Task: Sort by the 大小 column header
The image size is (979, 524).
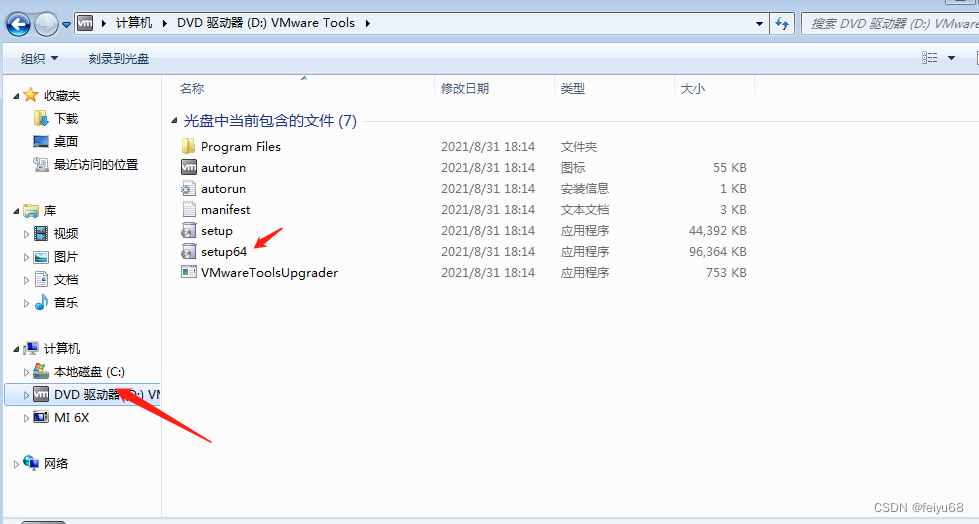Action: 692,89
